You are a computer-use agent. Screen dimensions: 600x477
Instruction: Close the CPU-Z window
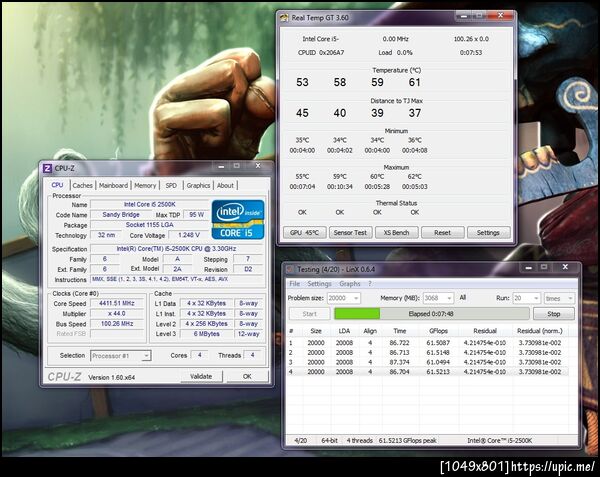tap(258, 166)
